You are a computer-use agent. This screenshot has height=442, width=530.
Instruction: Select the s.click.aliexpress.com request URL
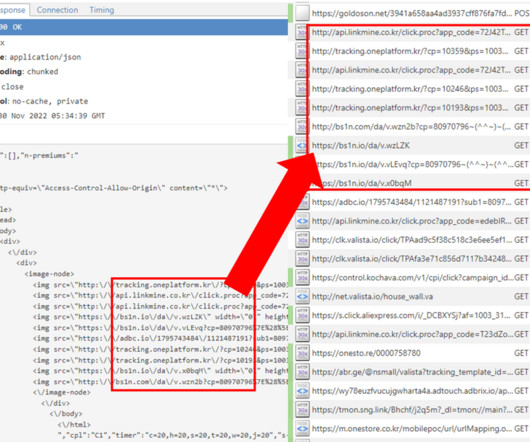[411, 315]
